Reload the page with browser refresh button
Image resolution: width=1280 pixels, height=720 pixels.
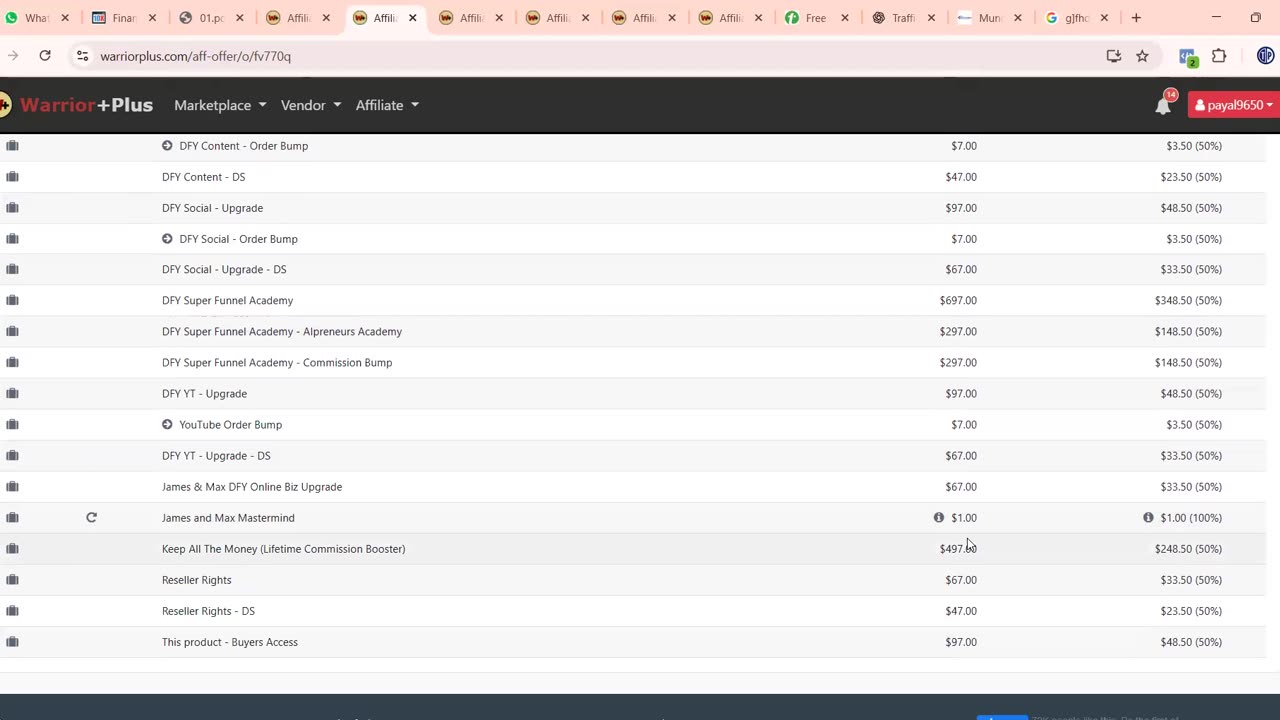coord(45,56)
